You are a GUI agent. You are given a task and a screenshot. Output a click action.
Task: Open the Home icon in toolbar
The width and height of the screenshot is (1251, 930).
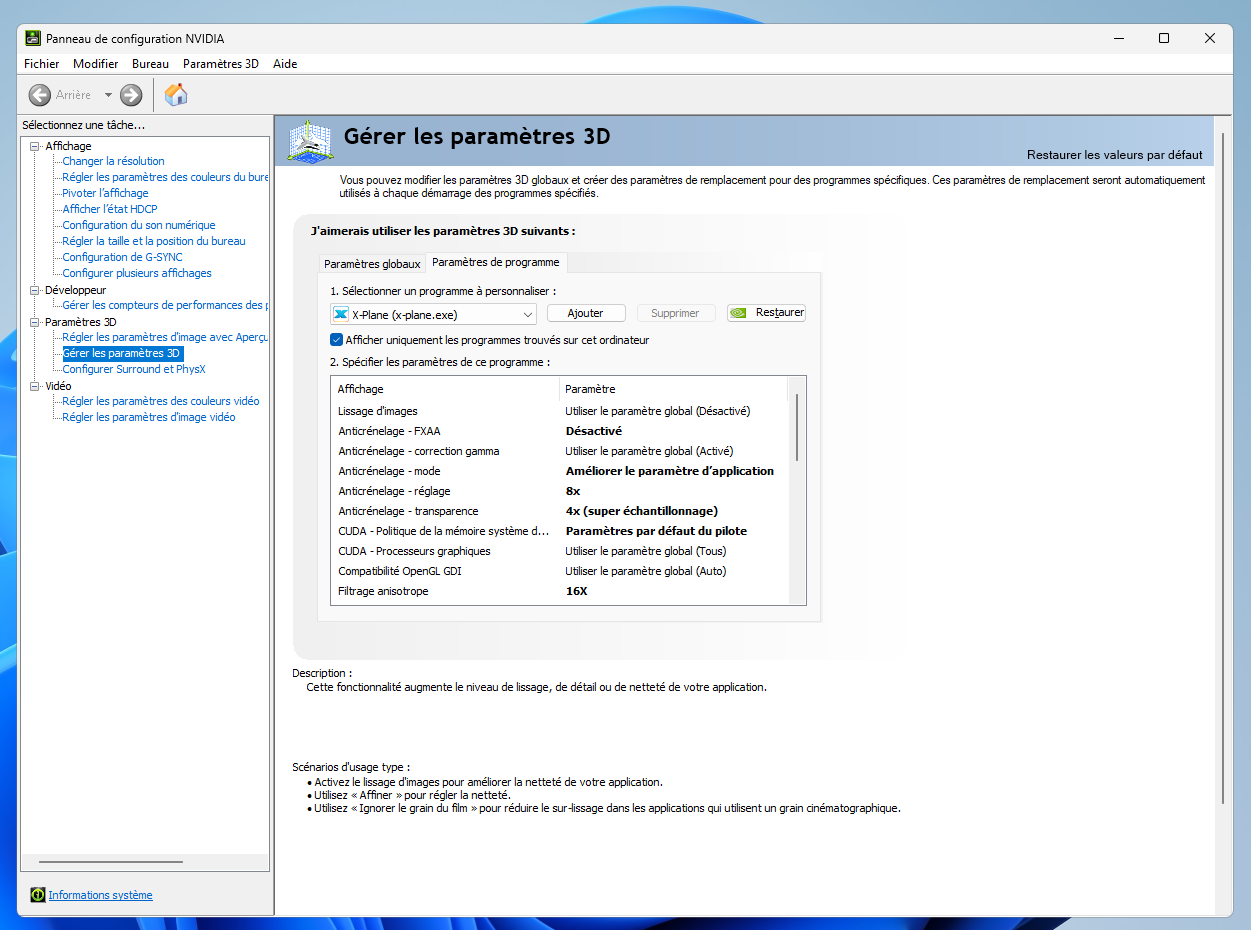coord(176,95)
